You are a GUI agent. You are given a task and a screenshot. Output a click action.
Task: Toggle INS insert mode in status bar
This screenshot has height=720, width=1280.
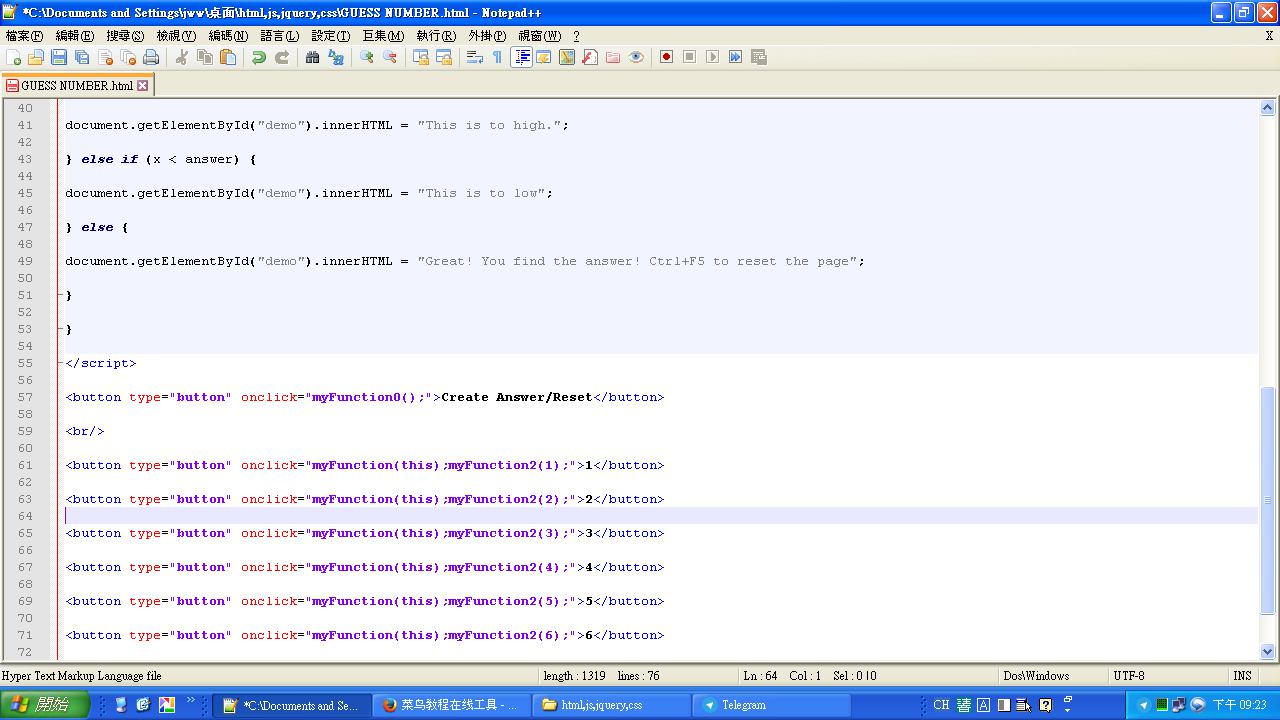point(1243,676)
